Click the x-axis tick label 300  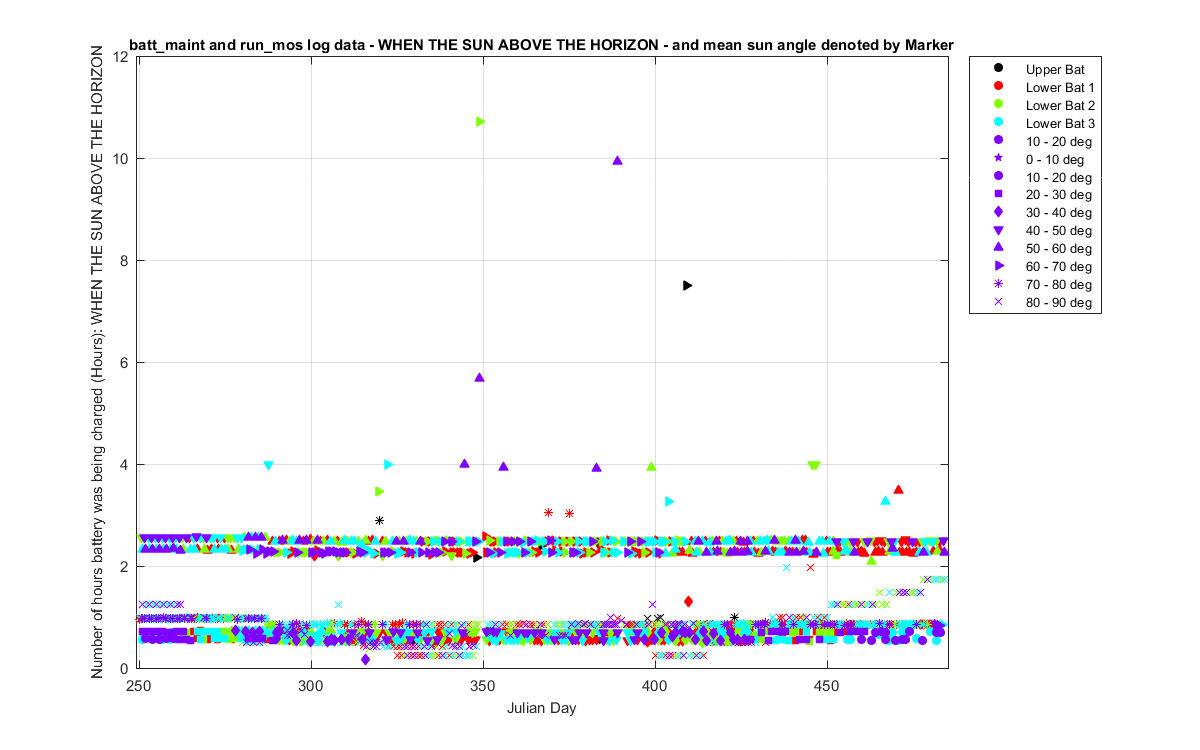[311, 687]
